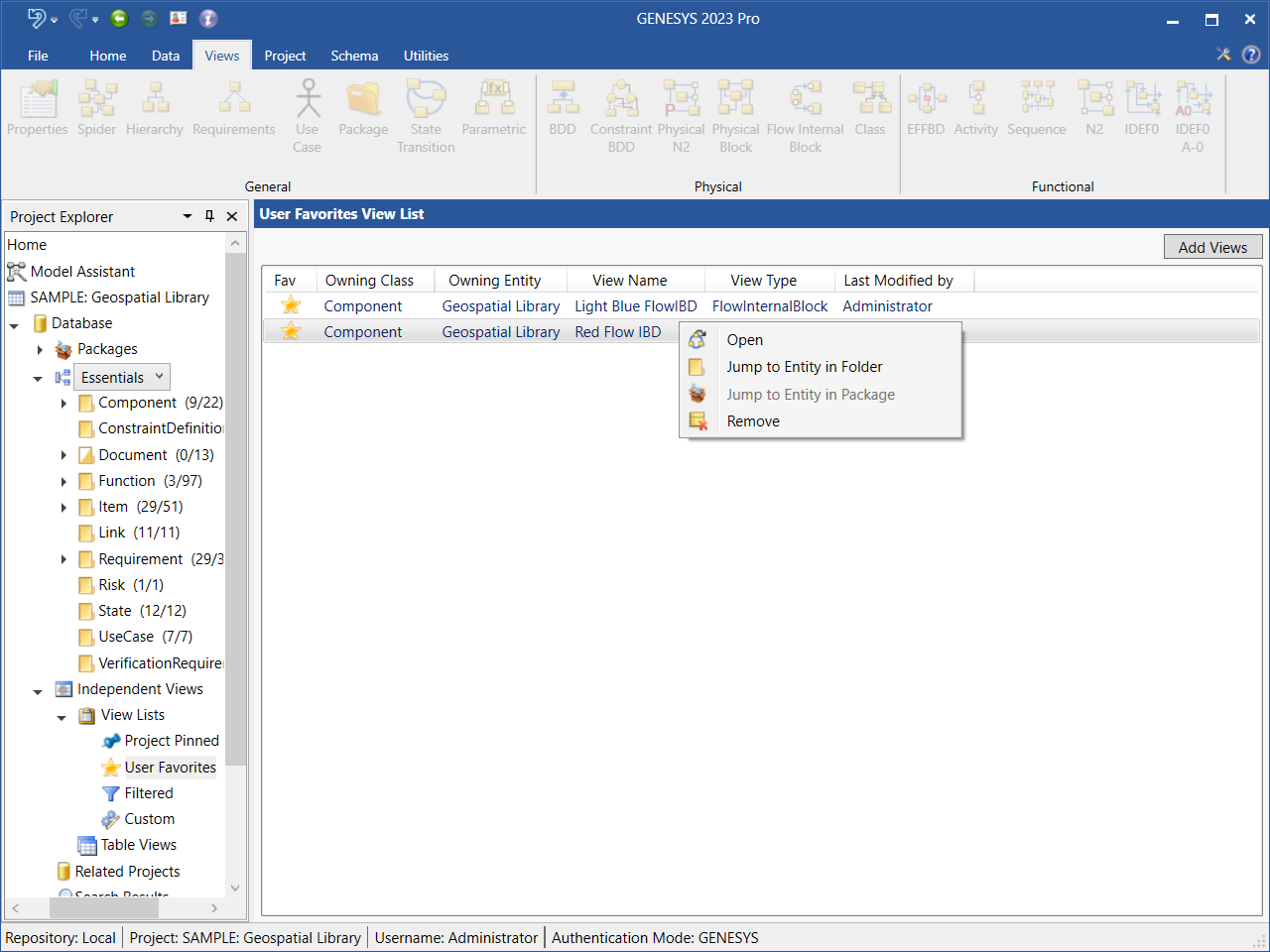
Task: Expand the Component folder
Action: [63, 404]
